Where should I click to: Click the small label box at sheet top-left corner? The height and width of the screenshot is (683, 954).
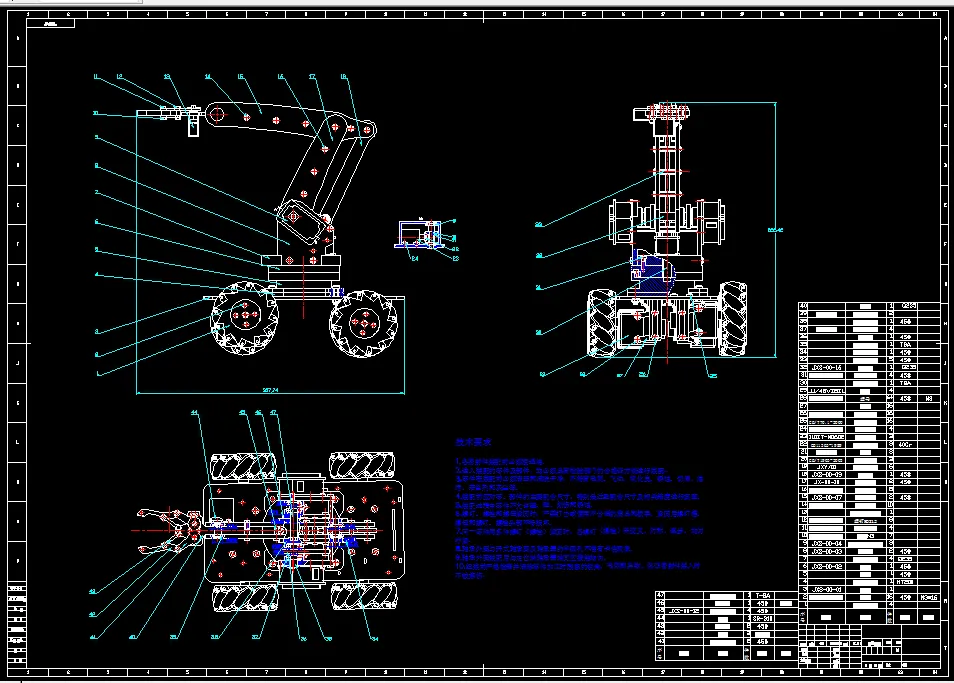pos(50,24)
